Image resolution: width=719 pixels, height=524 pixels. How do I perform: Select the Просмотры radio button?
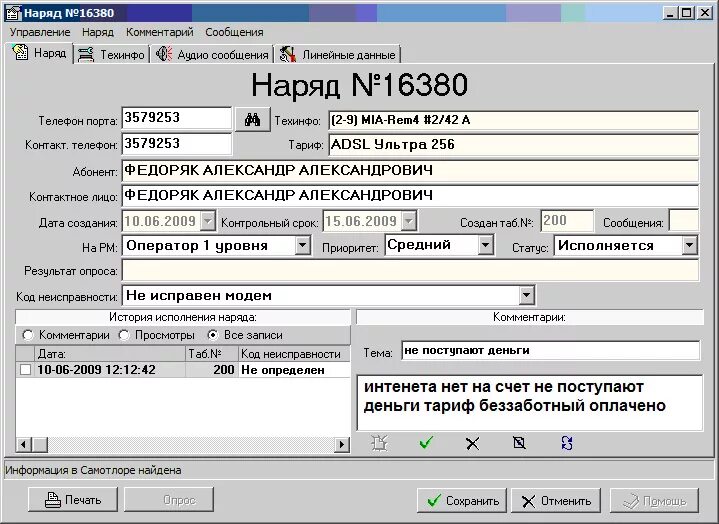click(124, 335)
